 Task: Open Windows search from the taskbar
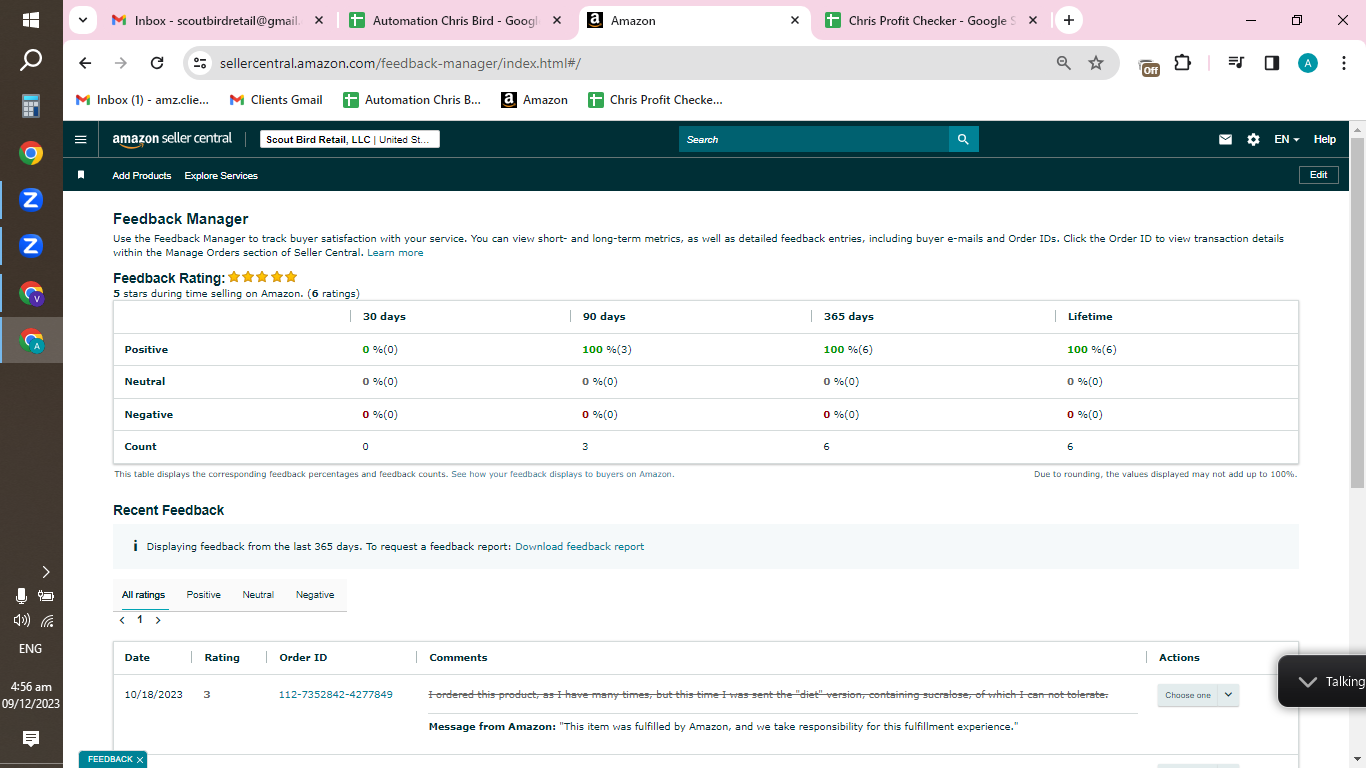31,61
